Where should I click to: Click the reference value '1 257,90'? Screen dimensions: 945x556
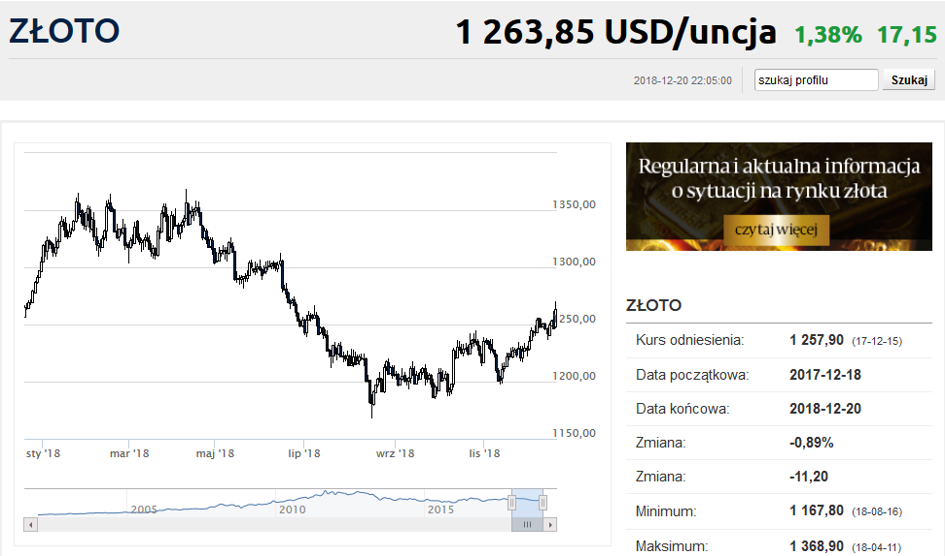817,340
